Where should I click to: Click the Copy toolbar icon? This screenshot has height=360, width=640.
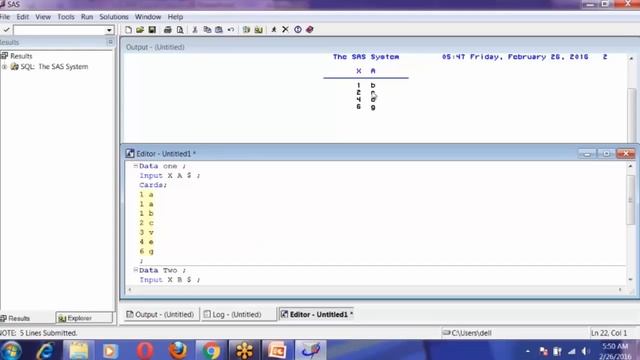pyautogui.click(x=207, y=30)
